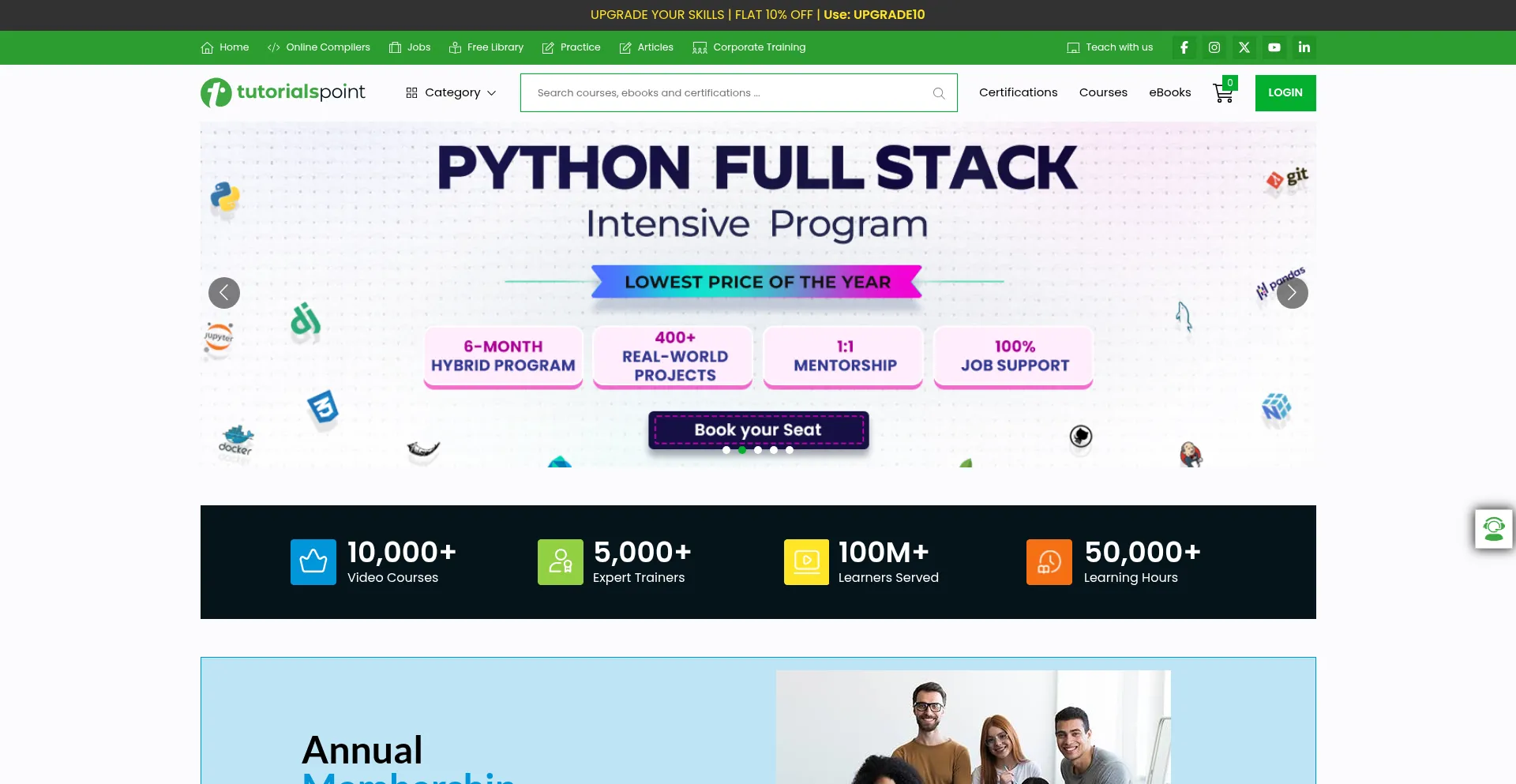Viewport: 1516px width, 784px height.
Task: Click the 1:1 Mentorship card
Action: click(x=845, y=357)
